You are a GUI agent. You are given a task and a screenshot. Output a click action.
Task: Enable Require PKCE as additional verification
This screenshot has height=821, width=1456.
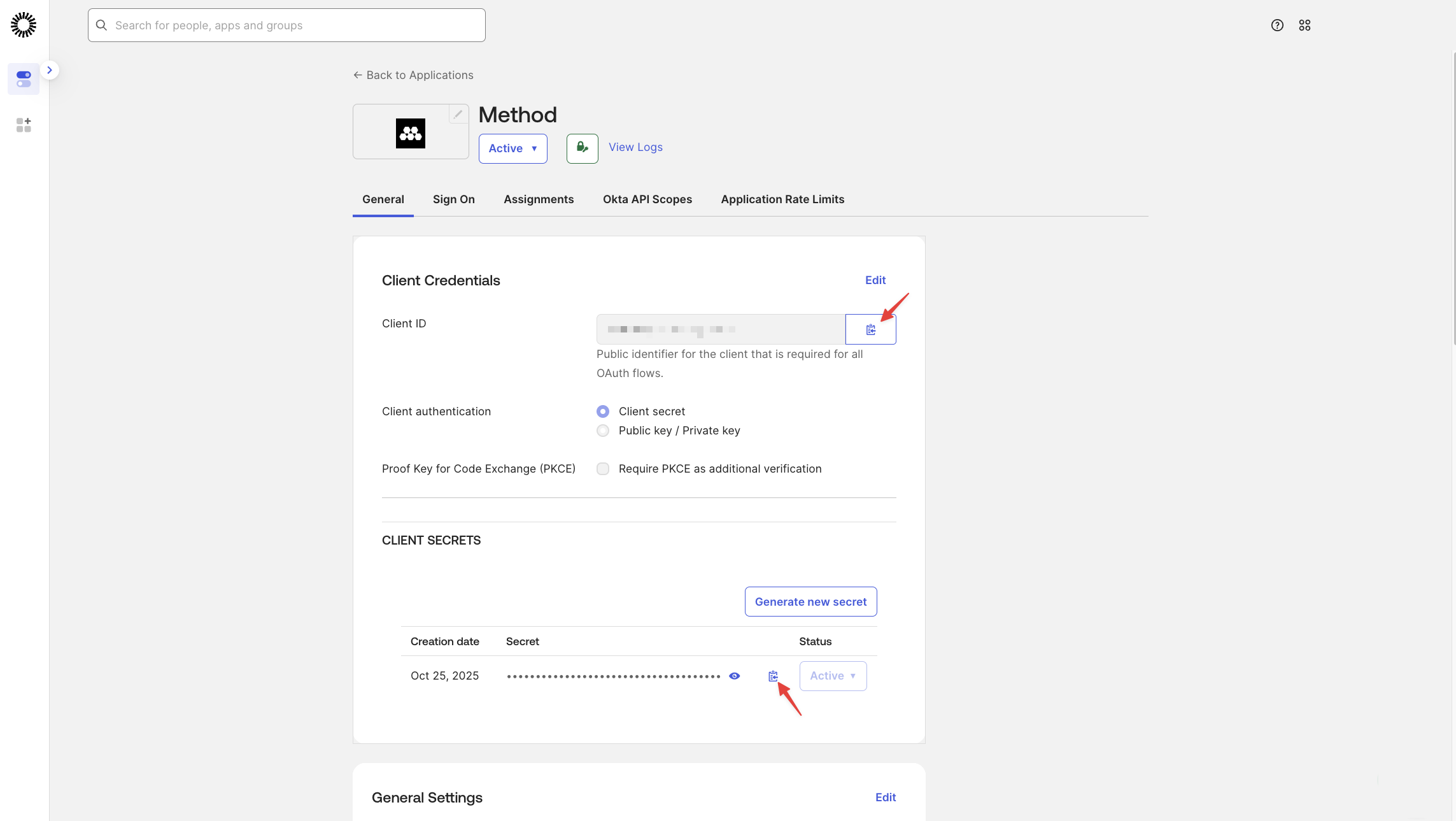pyautogui.click(x=603, y=469)
